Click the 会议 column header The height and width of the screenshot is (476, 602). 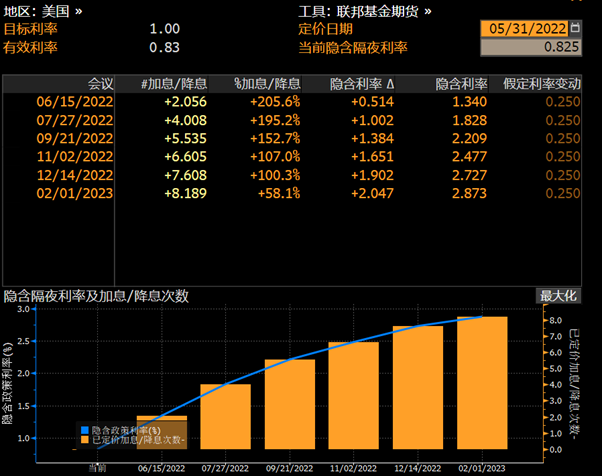pyautogui.click(x=101, y=83)
